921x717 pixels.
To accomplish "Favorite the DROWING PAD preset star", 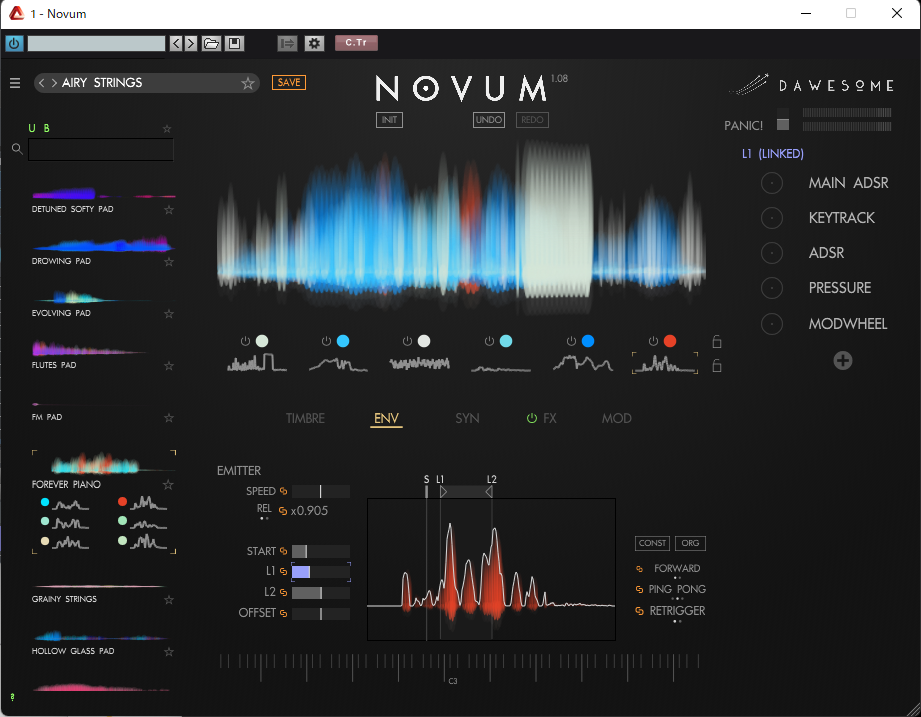I will (x=169, y=262).
